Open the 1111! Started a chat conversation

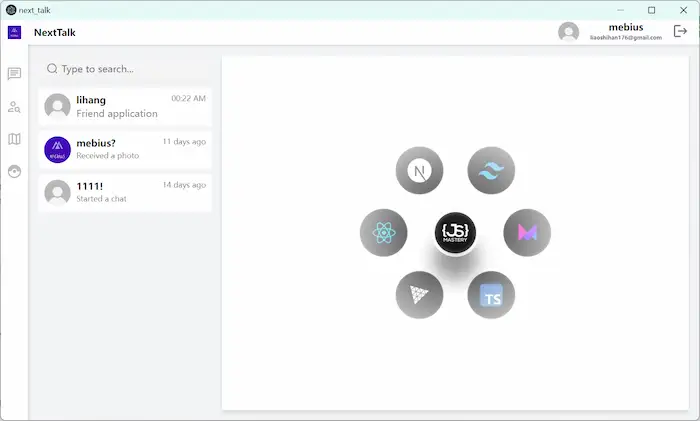pos(125,193)
